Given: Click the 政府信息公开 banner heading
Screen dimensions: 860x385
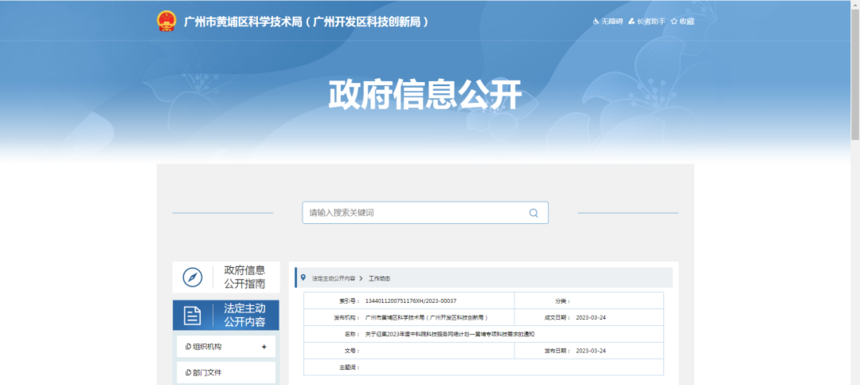Looking at the screenshot, I should [425, 95].
